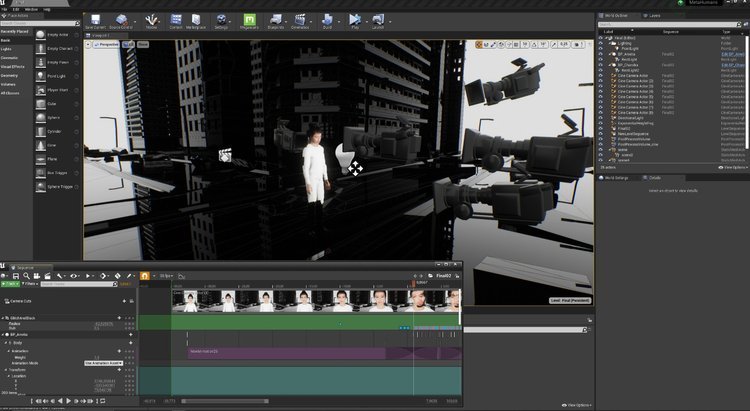The height and width of the screenshot is (411, 750).
Task: Click the World Outliner search field
Action: (x=667, y=24)
